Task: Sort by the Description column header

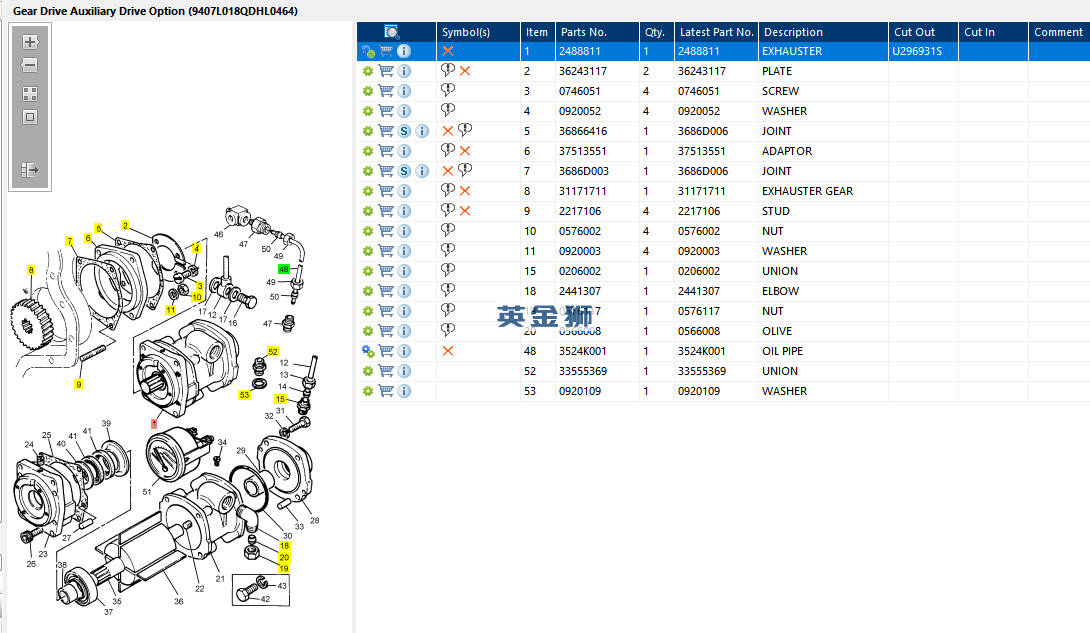Action: tap(823, 32)
